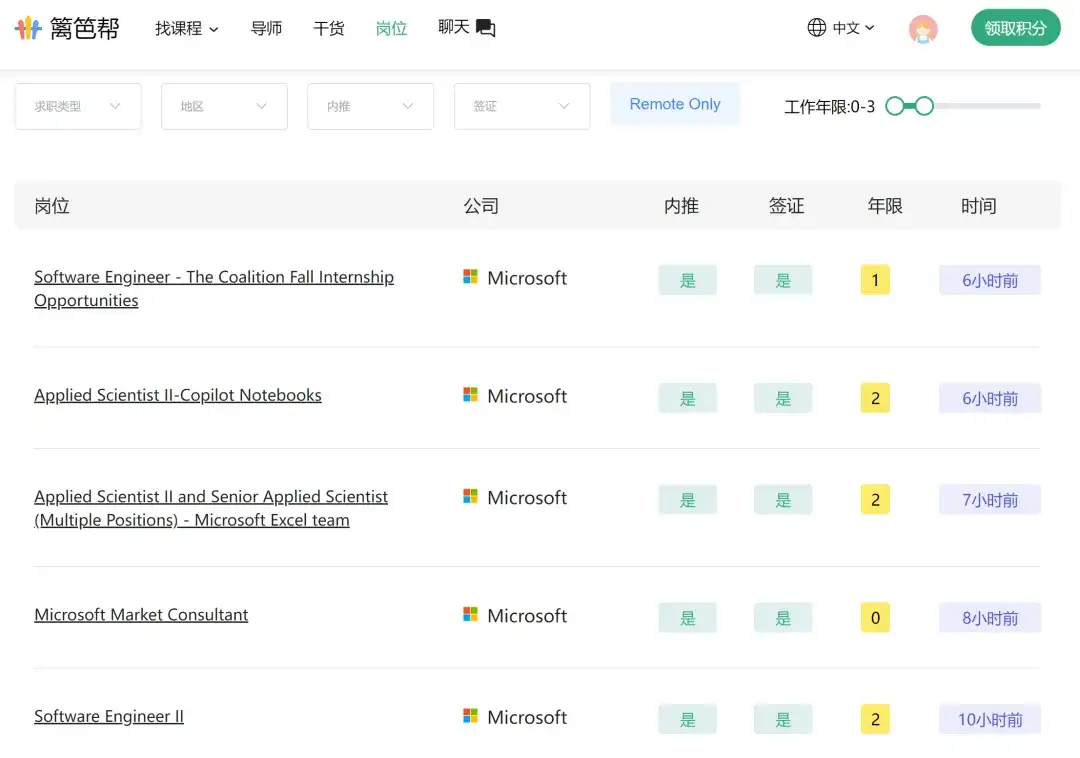Click the 8小时前 time badge
This screenshot has width=1080, height=758.
click(990, 618)
